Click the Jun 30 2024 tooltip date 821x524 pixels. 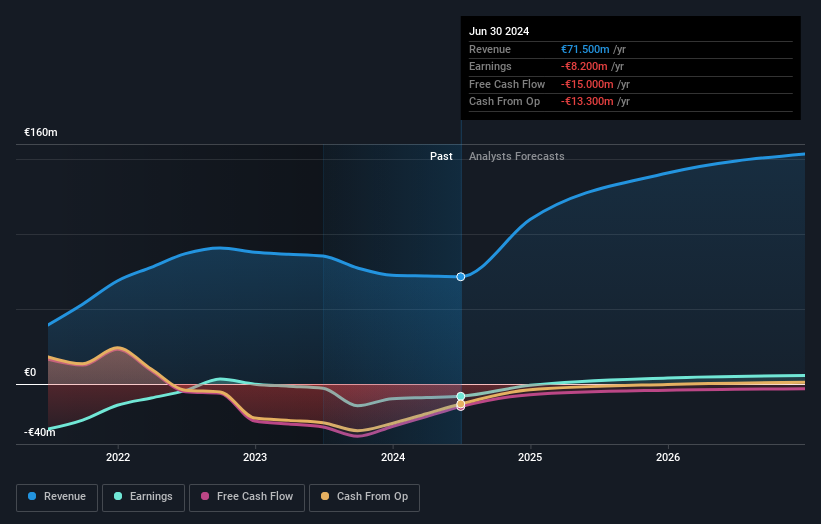(x=499, y=31)
